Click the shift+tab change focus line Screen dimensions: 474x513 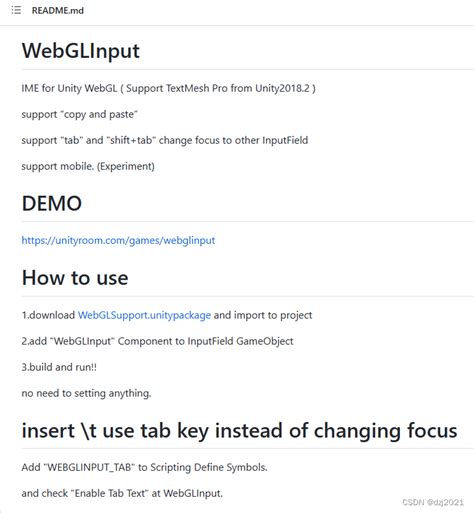[165, 140]
